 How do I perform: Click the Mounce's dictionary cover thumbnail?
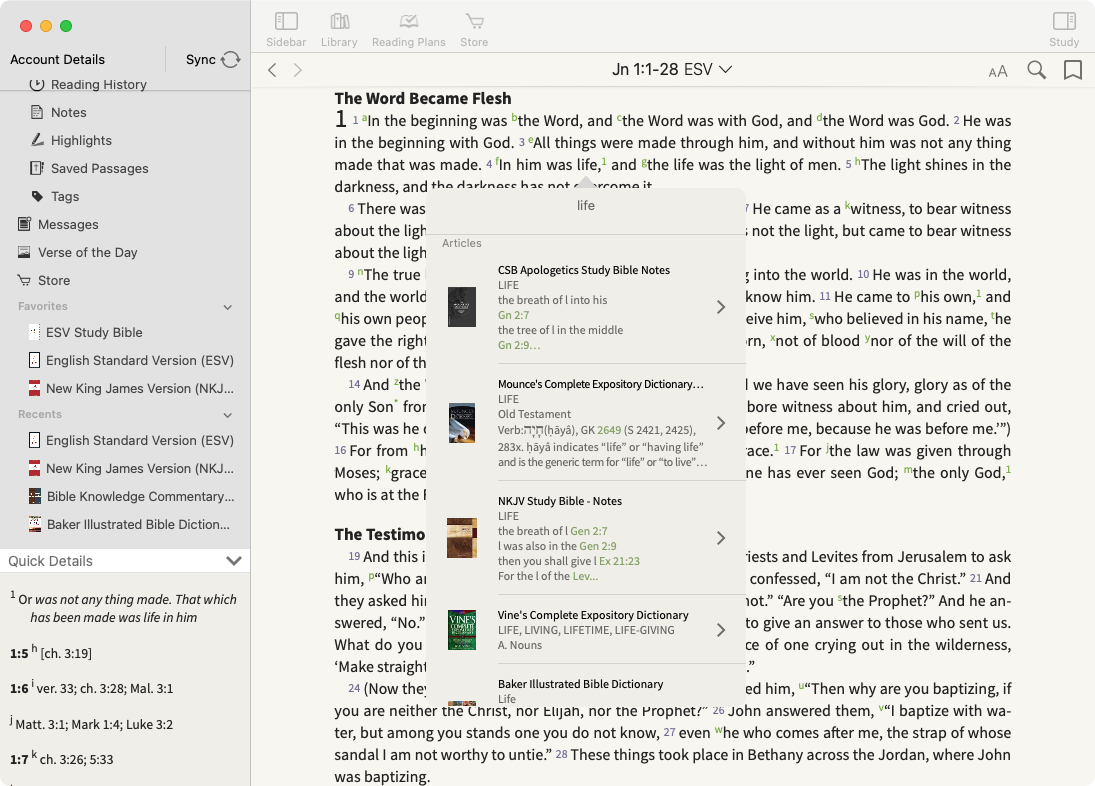[x=462, y=423]
